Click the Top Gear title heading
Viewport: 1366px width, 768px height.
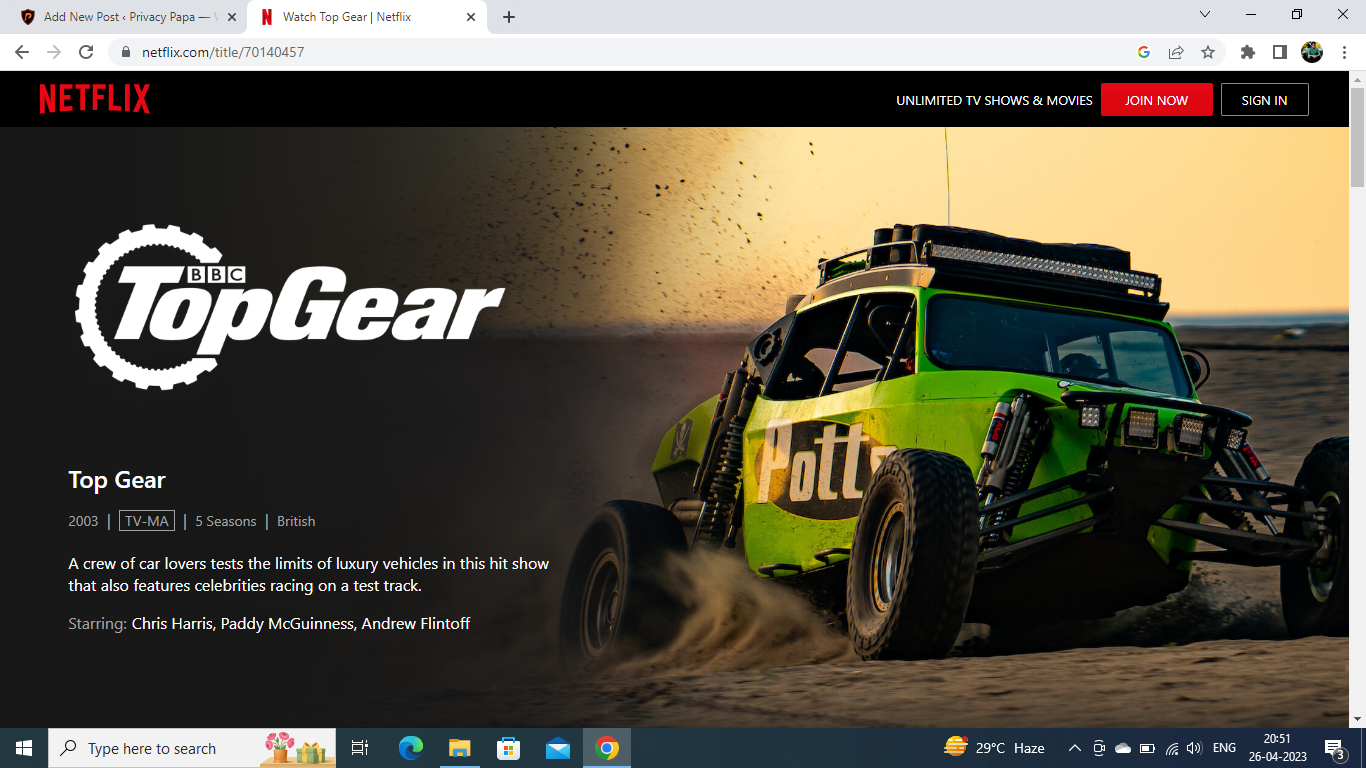tap(117, 480)
